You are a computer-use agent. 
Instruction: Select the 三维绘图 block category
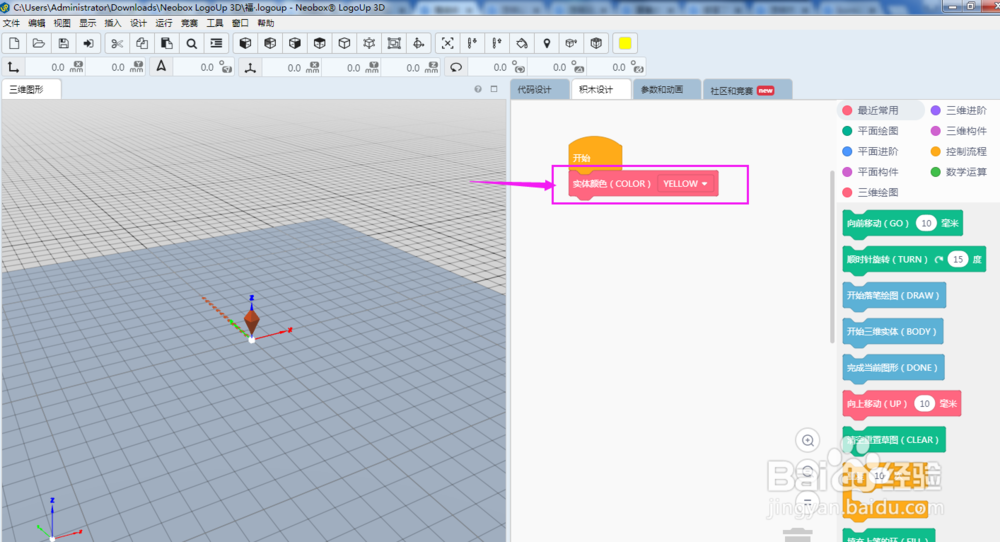870,192
